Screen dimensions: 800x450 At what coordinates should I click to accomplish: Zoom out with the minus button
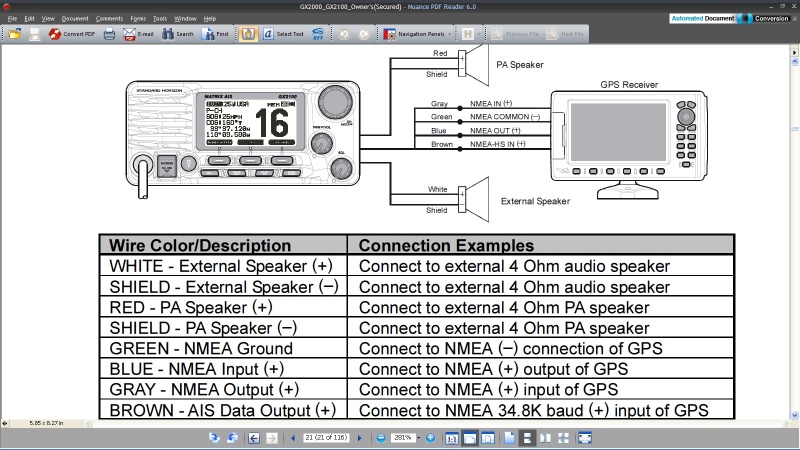tap(381, 438)
